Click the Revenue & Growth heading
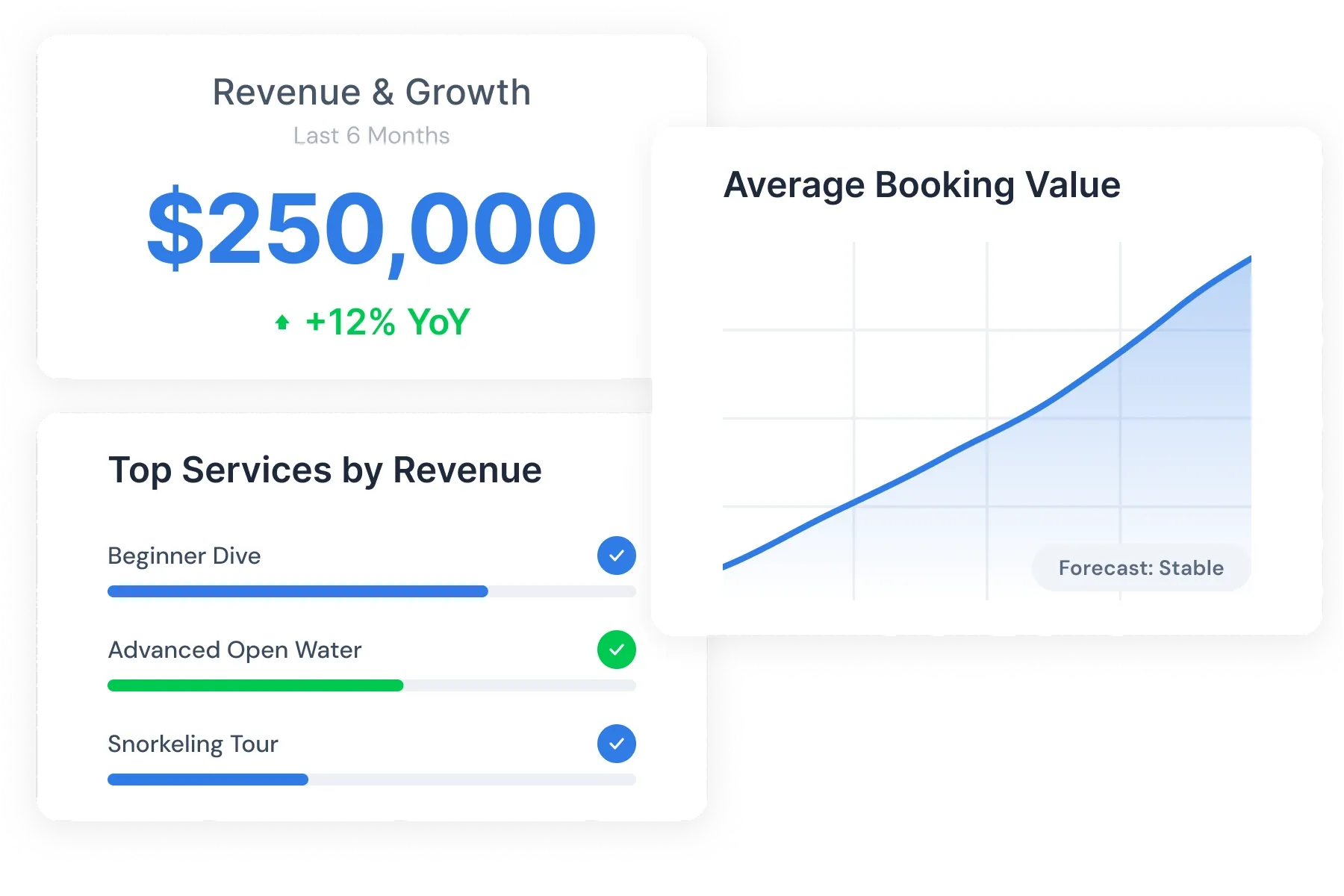This screenshot has height=896, width=1344. click(372, 93)
